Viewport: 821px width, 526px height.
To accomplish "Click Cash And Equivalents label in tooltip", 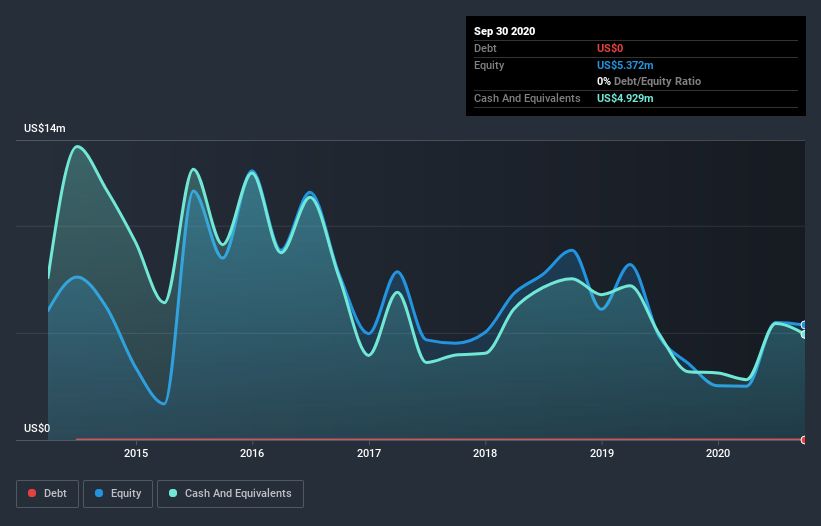I will point(527,98).
